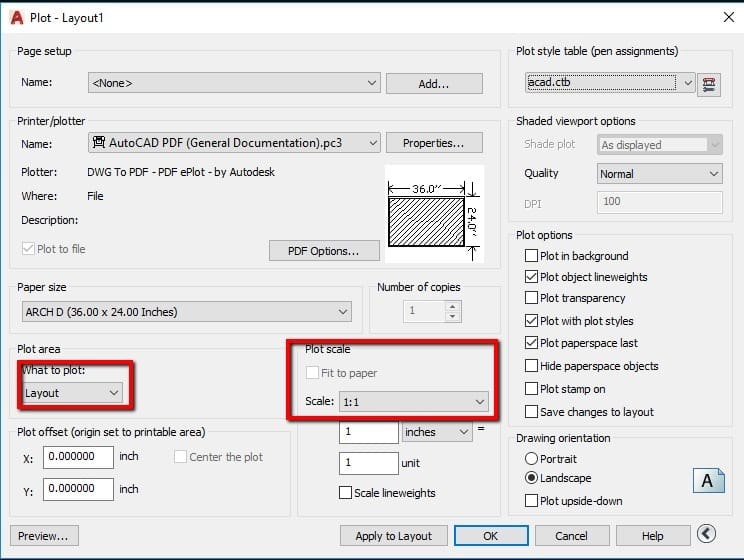The width and height of the screenshot is (744, 560).
Task: Open the Scale 1:1 dropdown
Action: pyautogui.click(x=413, y=401)
